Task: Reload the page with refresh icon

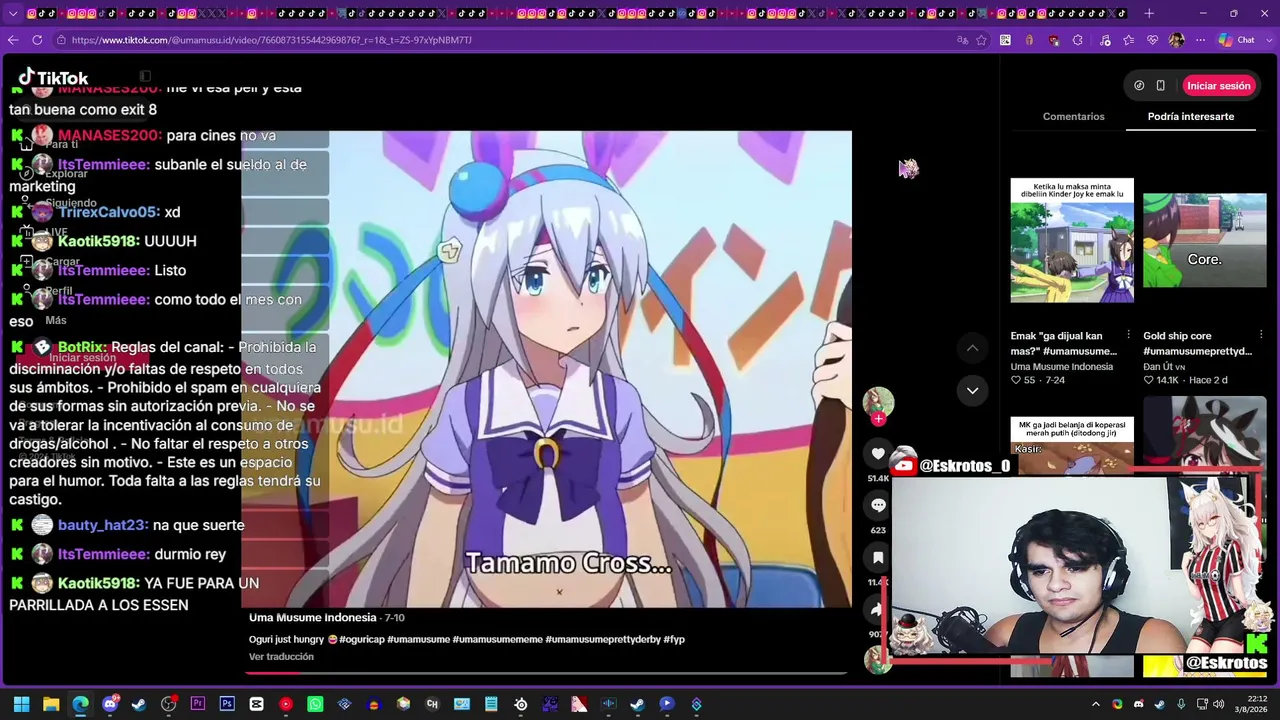Action: coord(37,40)
